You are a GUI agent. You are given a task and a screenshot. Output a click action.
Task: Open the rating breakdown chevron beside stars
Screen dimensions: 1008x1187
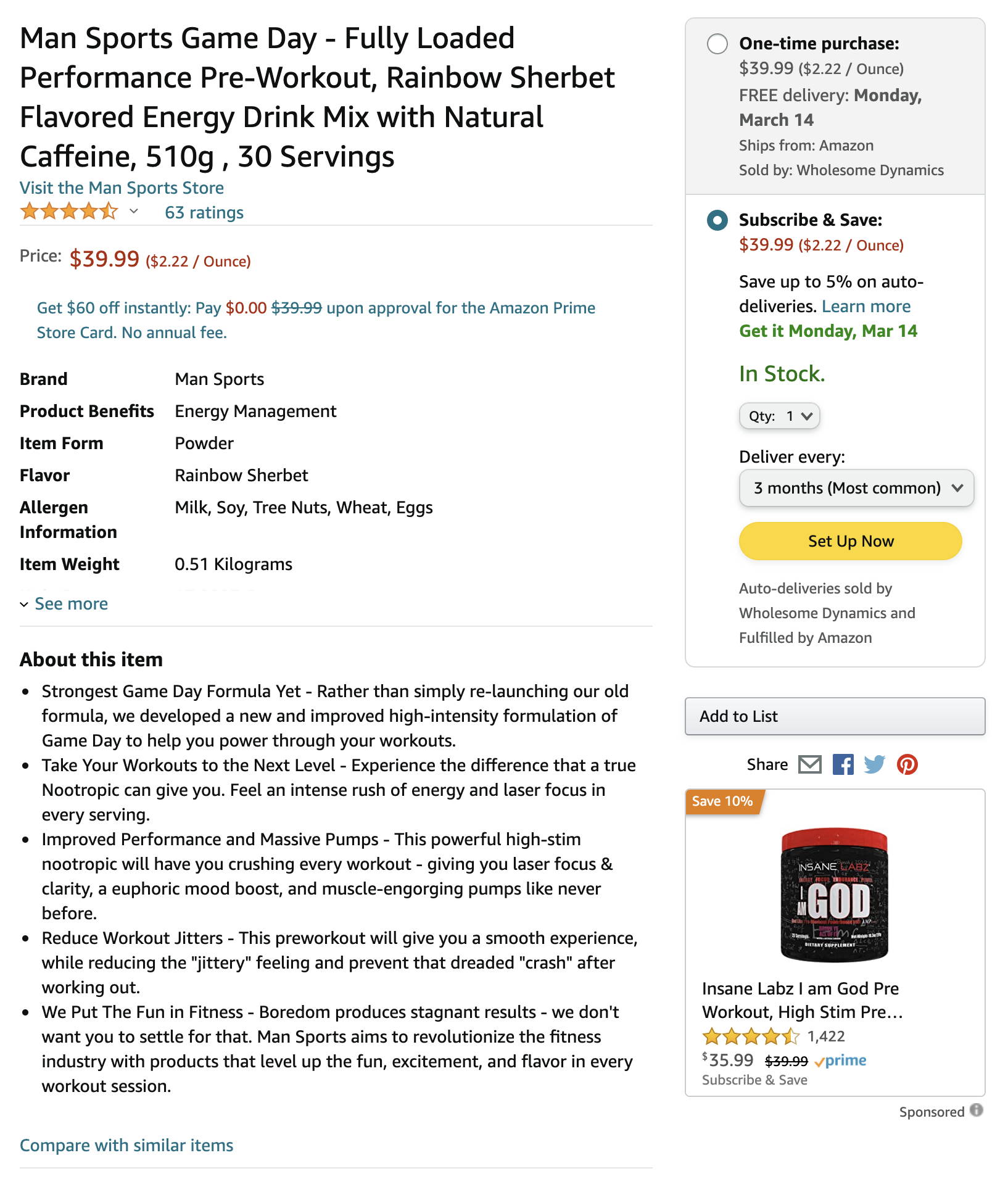tap(134, 212)
